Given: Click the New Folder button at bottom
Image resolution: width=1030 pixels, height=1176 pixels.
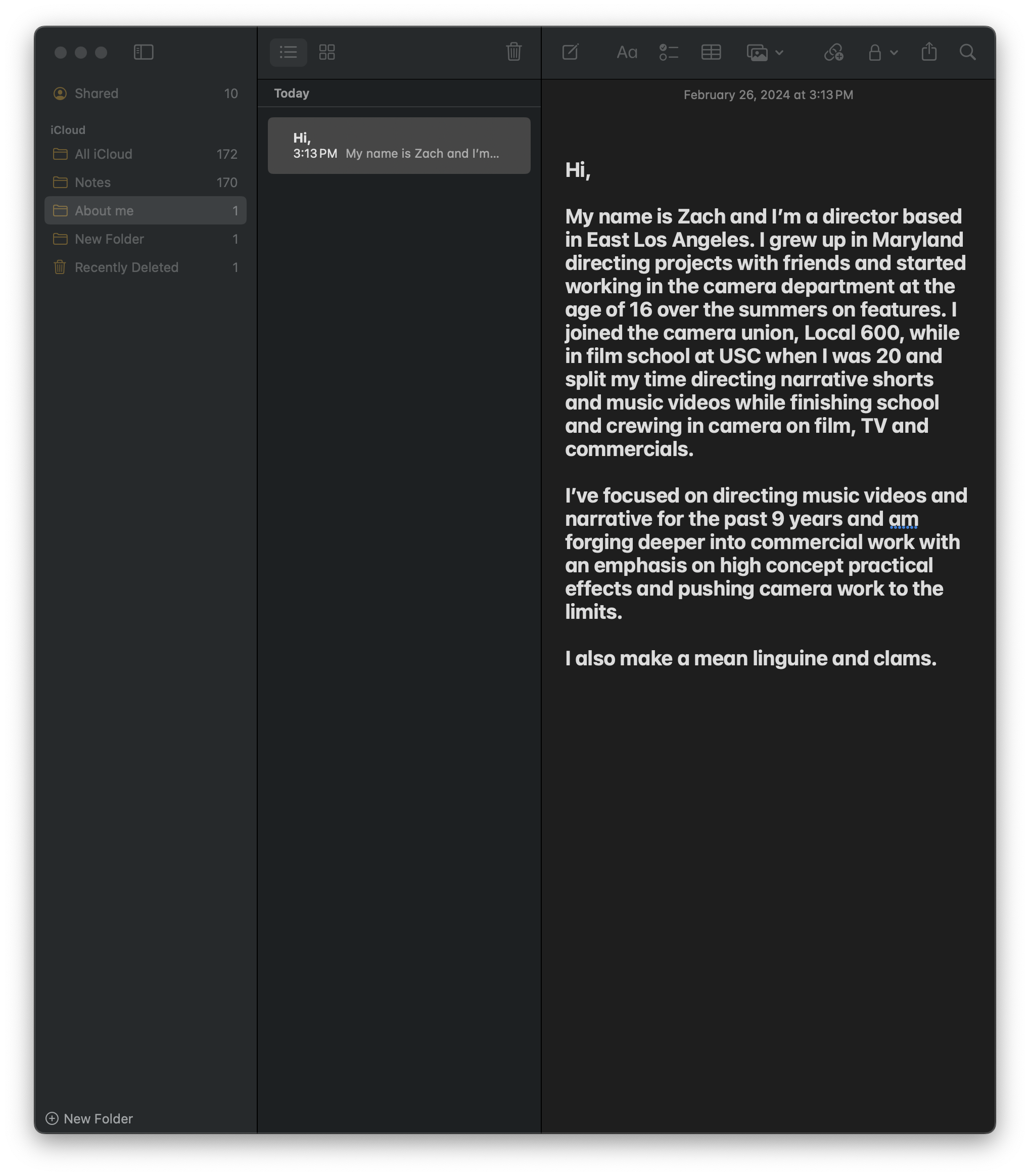Looking at the screenshot, I should coord(89,1118).
